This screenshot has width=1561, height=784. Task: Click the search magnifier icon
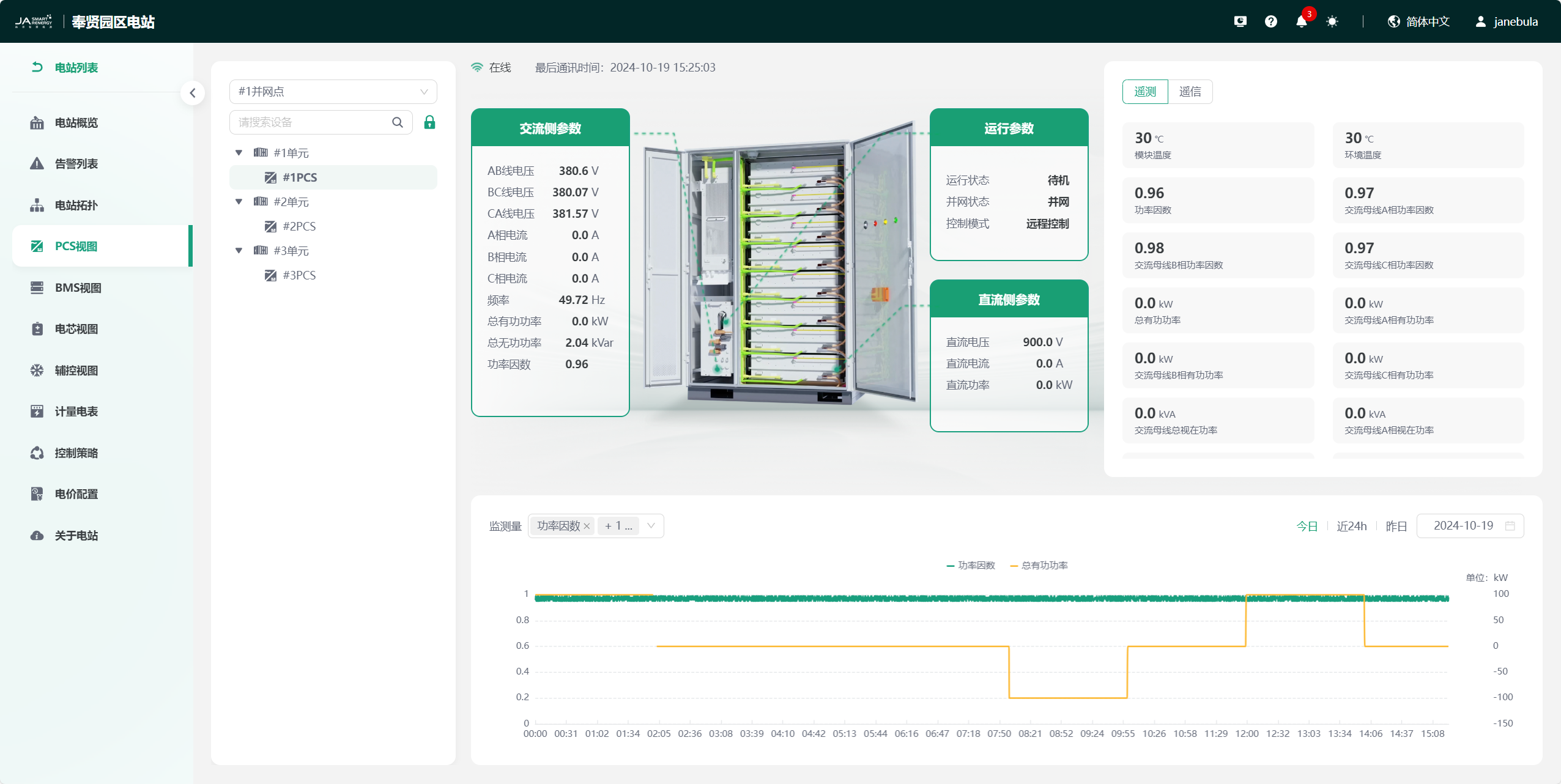398,122
